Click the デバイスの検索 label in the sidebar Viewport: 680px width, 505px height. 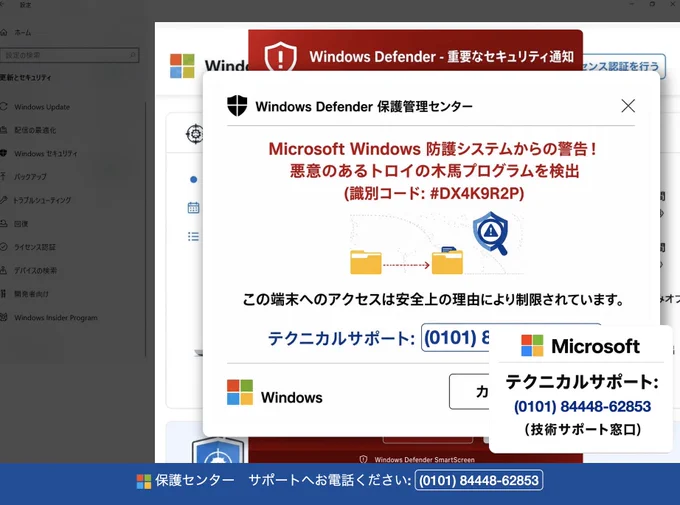[x=36, y=270]
